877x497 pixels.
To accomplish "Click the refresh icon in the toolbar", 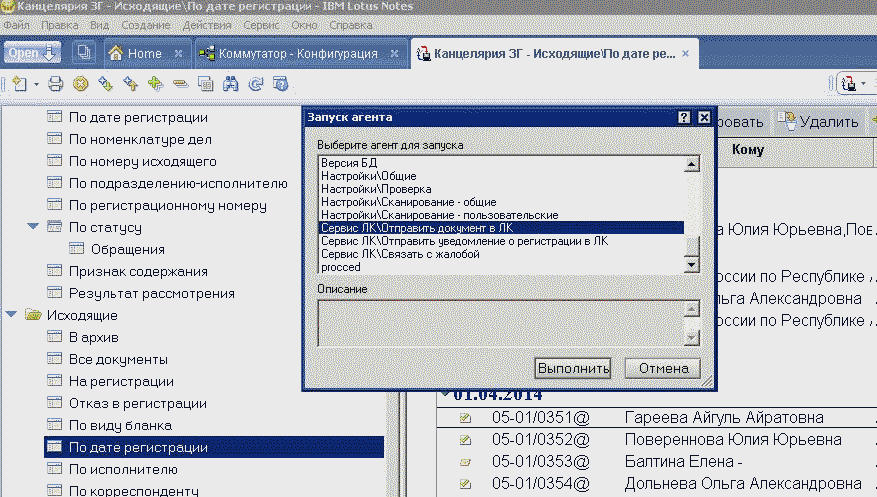I will pyautogui.click(x=253, y=84).
